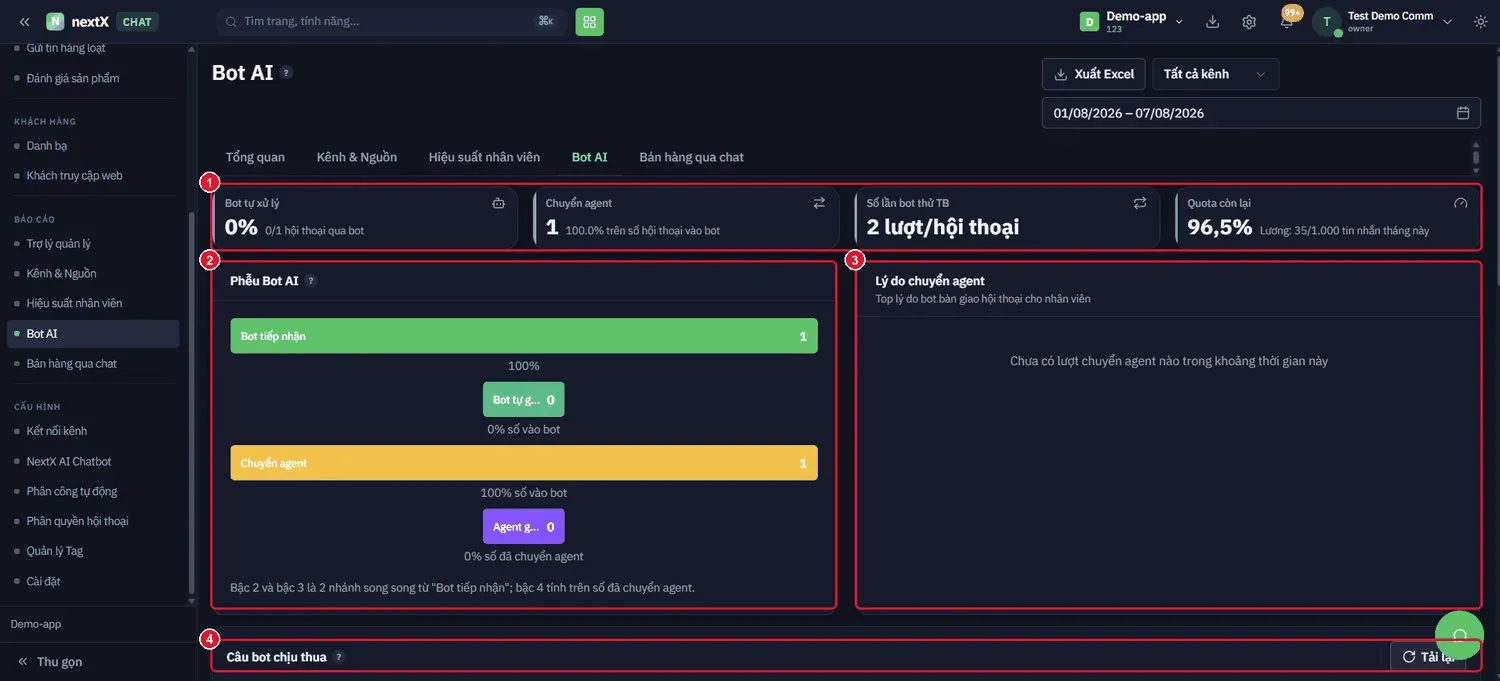Open Phân quyền hội thoại in sidebar
The width and height of the screenshot is (1500, 681).
92,521
